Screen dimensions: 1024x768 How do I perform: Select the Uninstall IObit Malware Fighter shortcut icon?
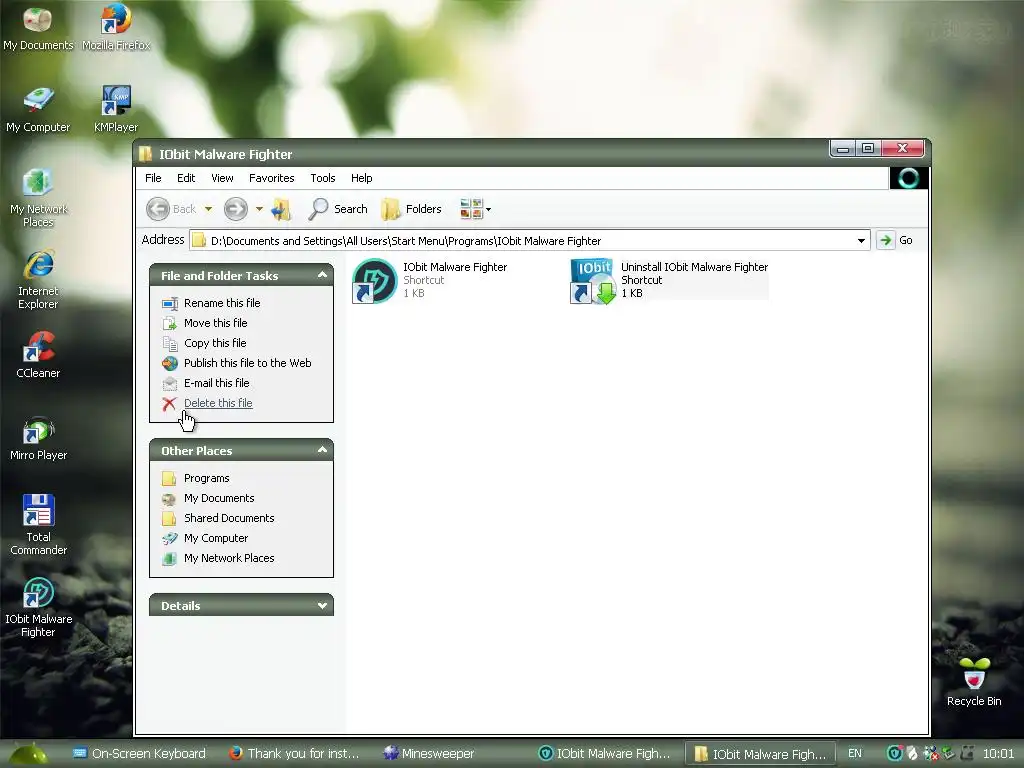click(x=593, y=281)
